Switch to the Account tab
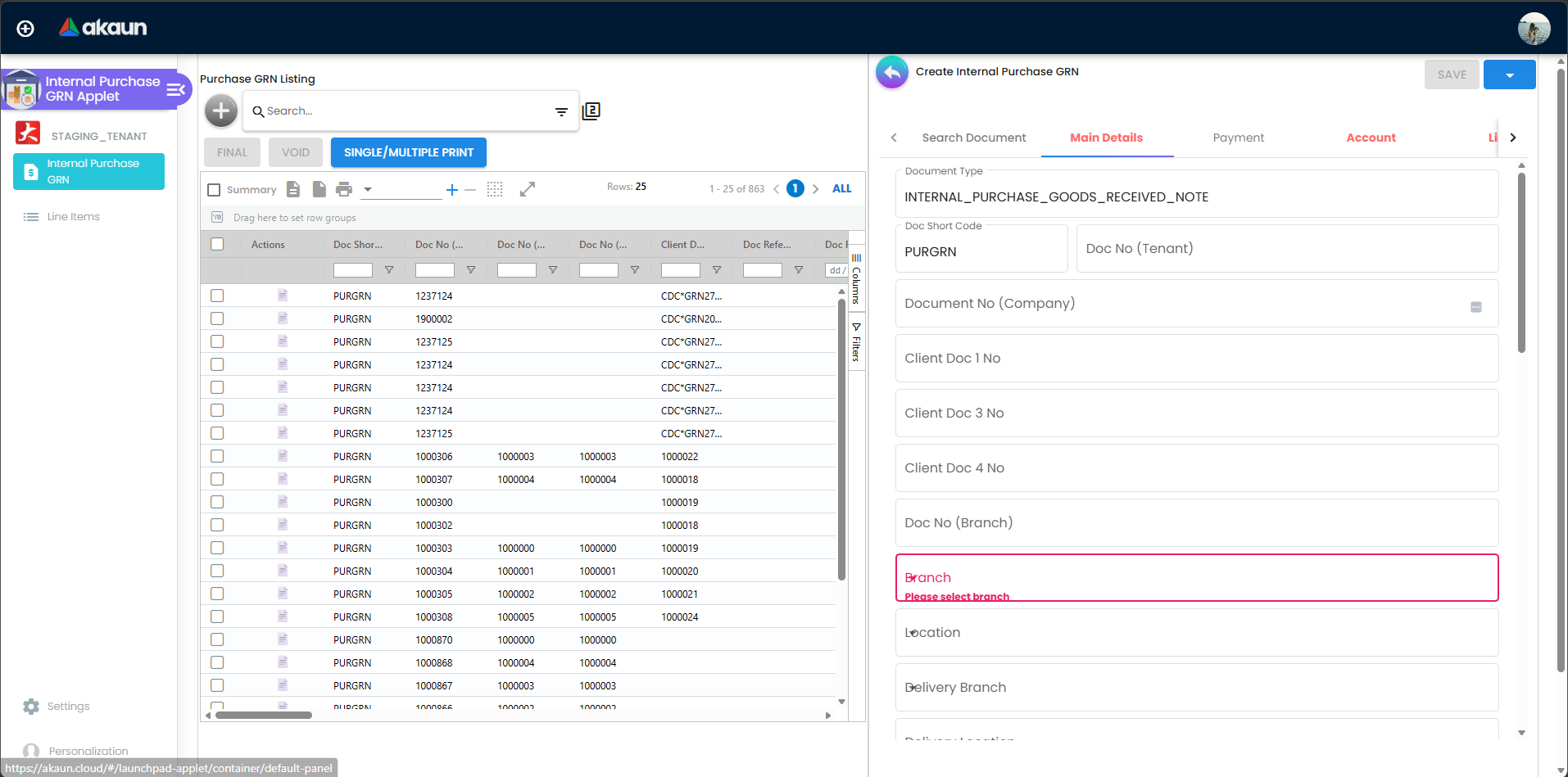This screenshot has height=777, width=1568. [1371, 138]
